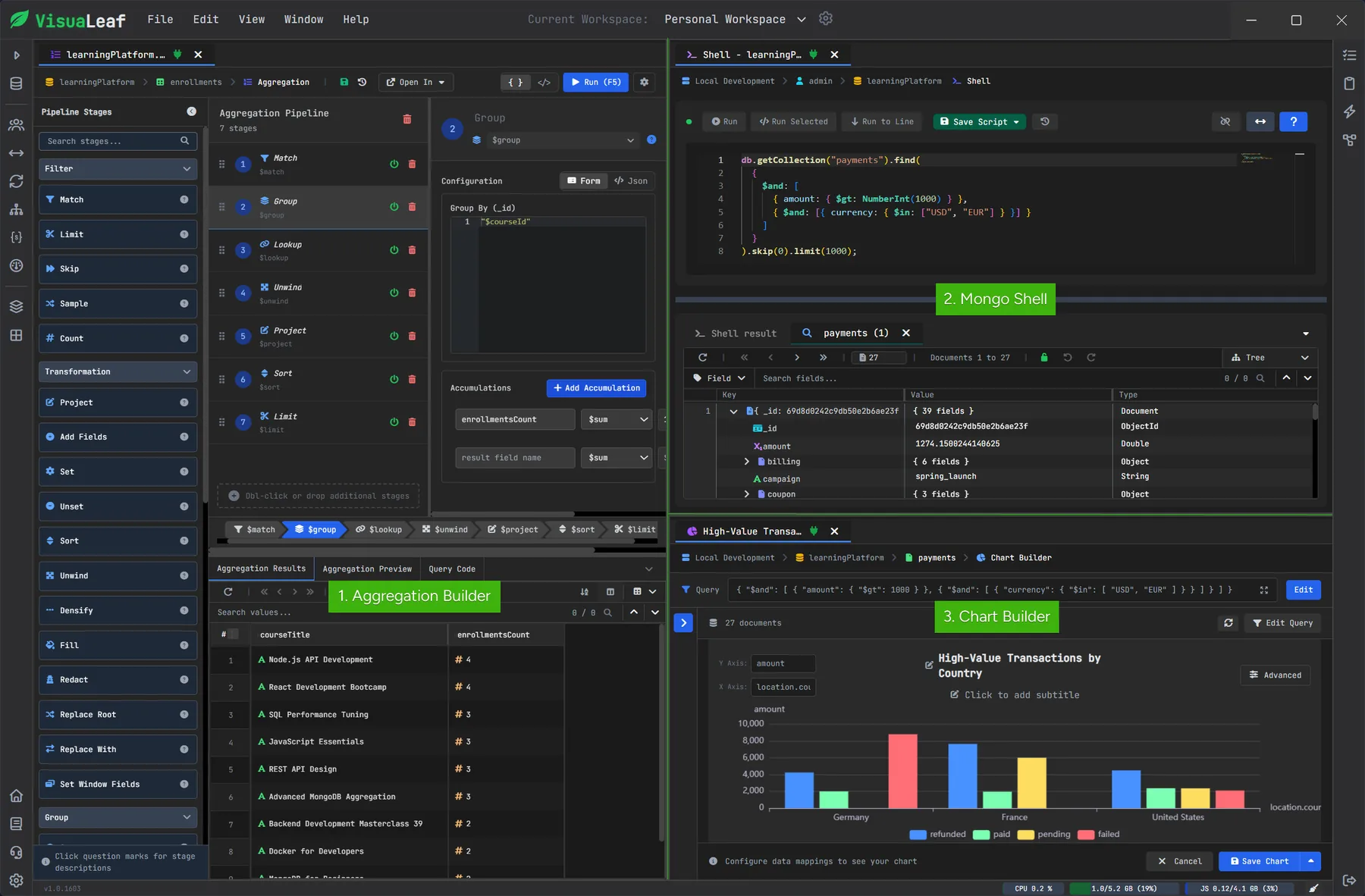This screenshot has height=896, width=1365.
Task: Click the expand-width arrows icon in Shell toolbar
Action: coord(1260,121)
